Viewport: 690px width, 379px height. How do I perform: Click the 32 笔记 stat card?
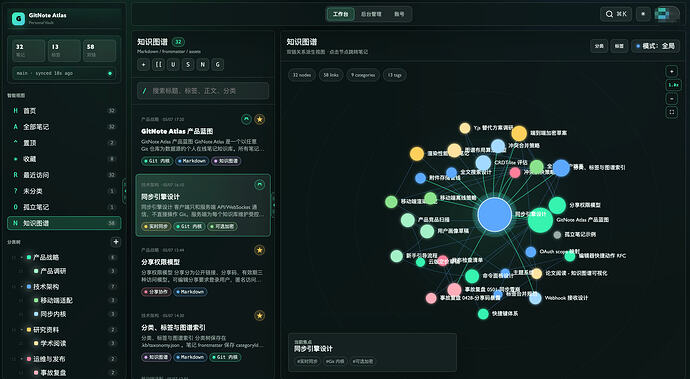(29, 50)
